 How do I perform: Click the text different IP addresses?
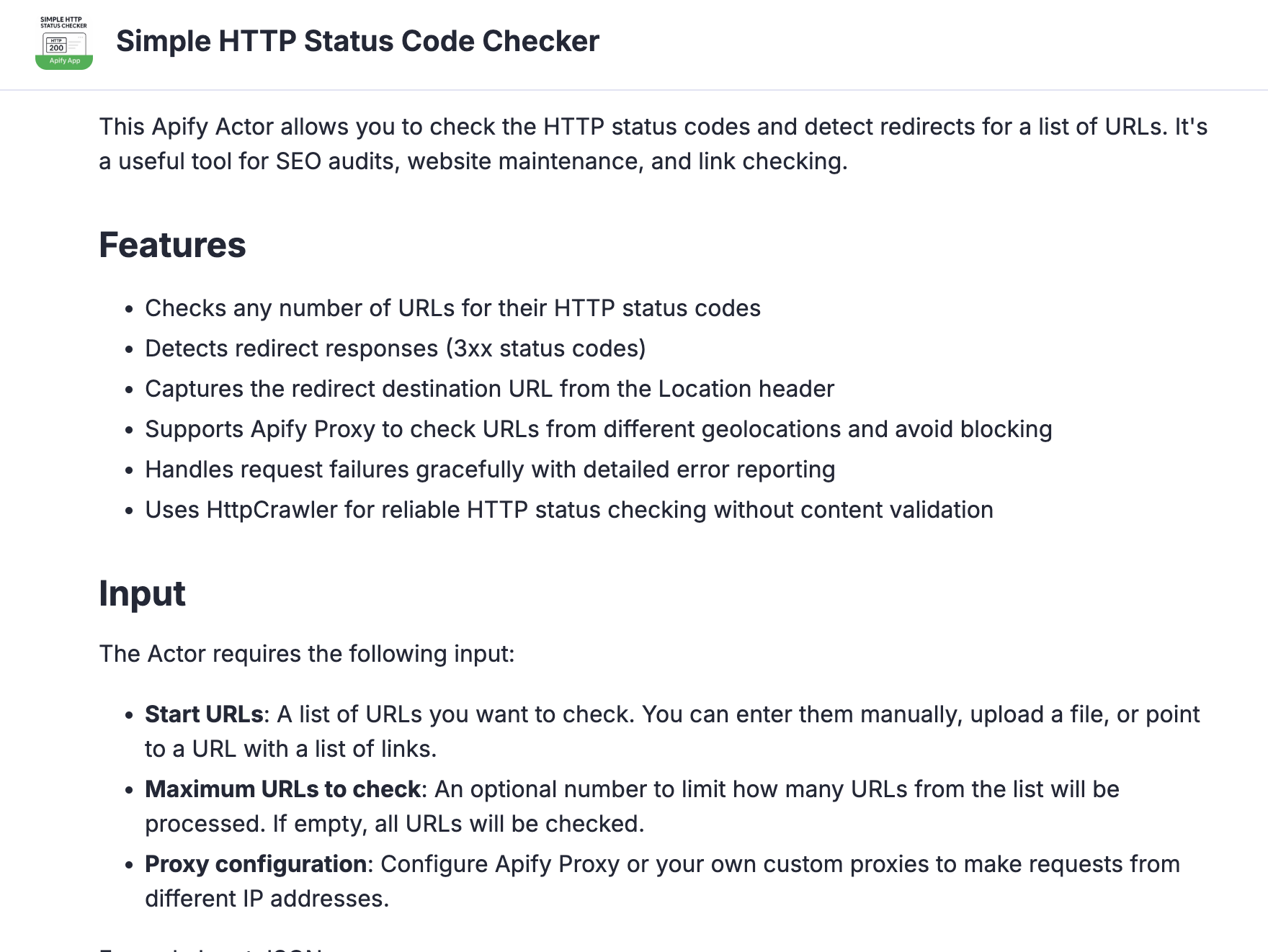click(x=267, y=899)
